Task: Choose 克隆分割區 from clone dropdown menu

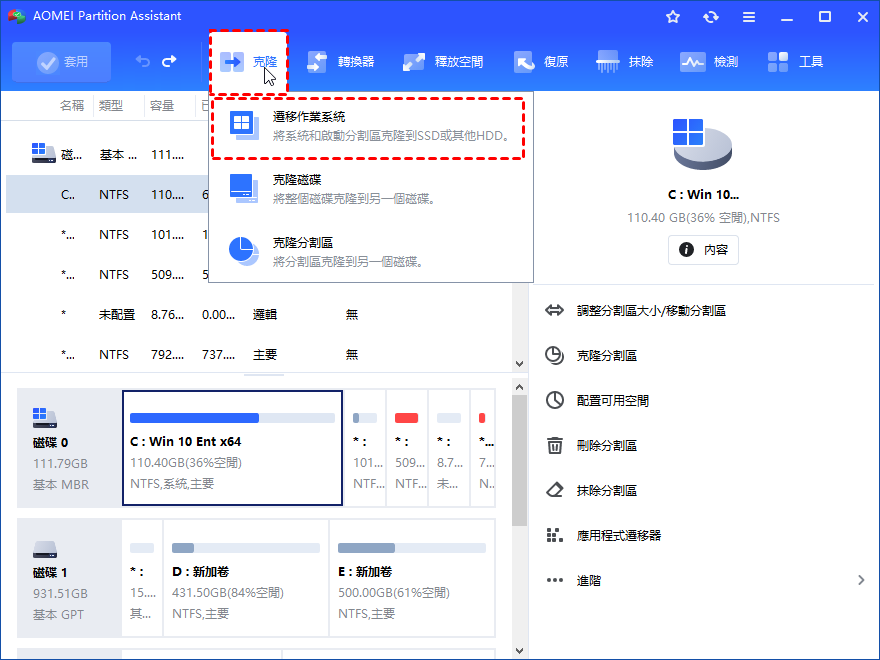Action: (370, 251)
